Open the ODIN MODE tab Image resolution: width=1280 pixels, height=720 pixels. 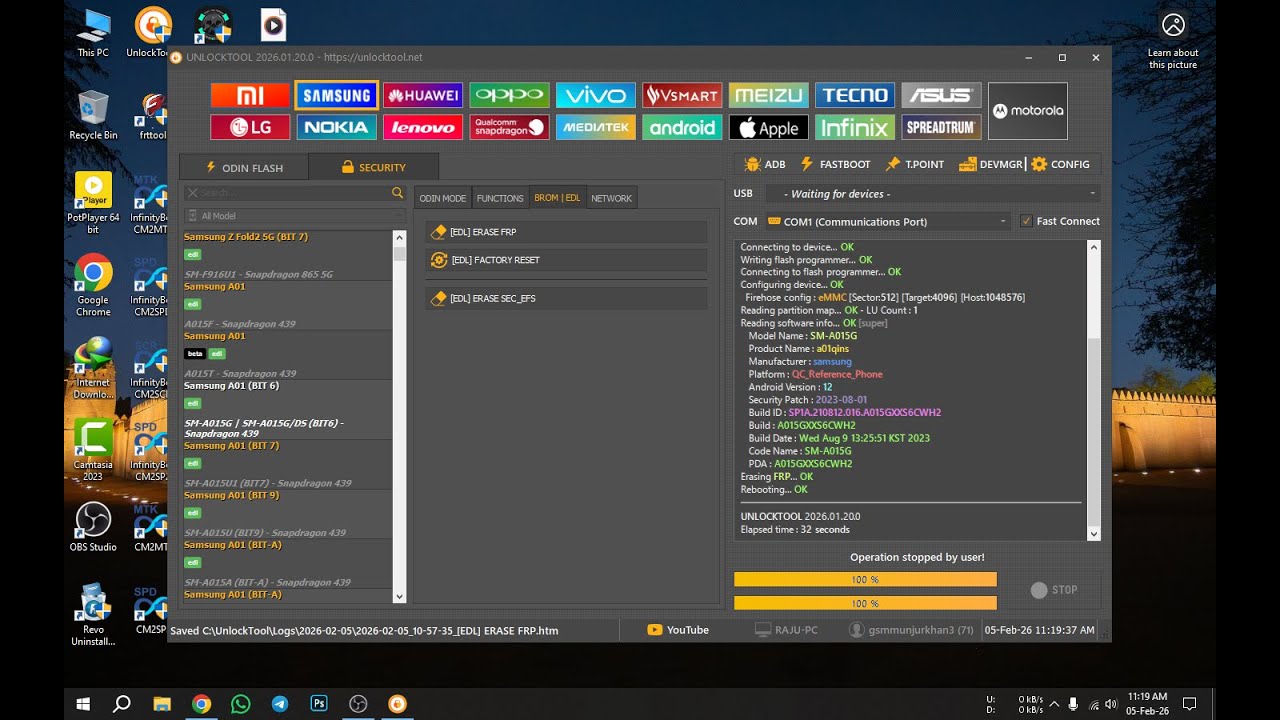(x=442, y=198)
